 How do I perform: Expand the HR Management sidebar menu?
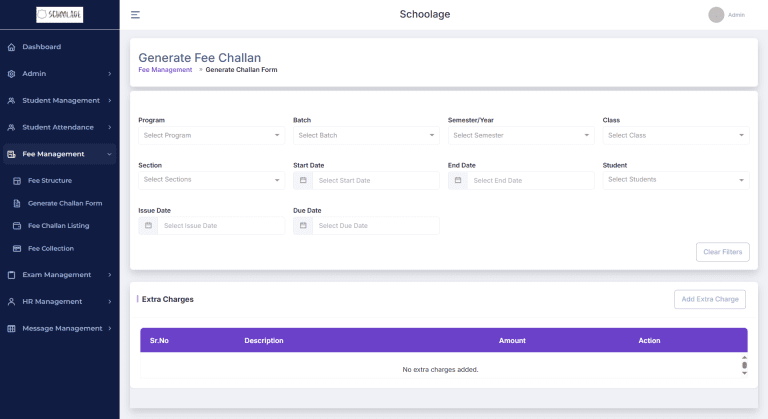[x=59, y=301]
